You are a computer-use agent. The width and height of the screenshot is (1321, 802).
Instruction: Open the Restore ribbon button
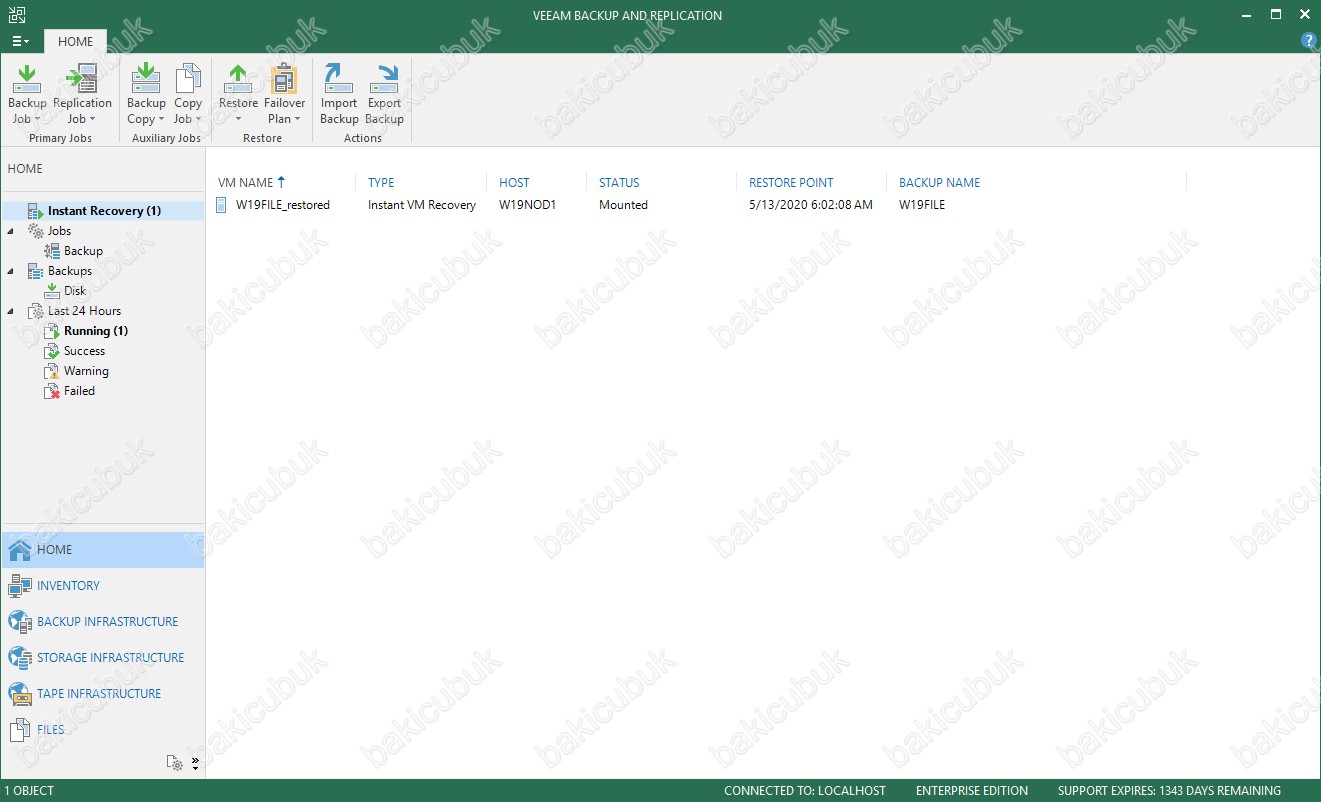(238, 94)
